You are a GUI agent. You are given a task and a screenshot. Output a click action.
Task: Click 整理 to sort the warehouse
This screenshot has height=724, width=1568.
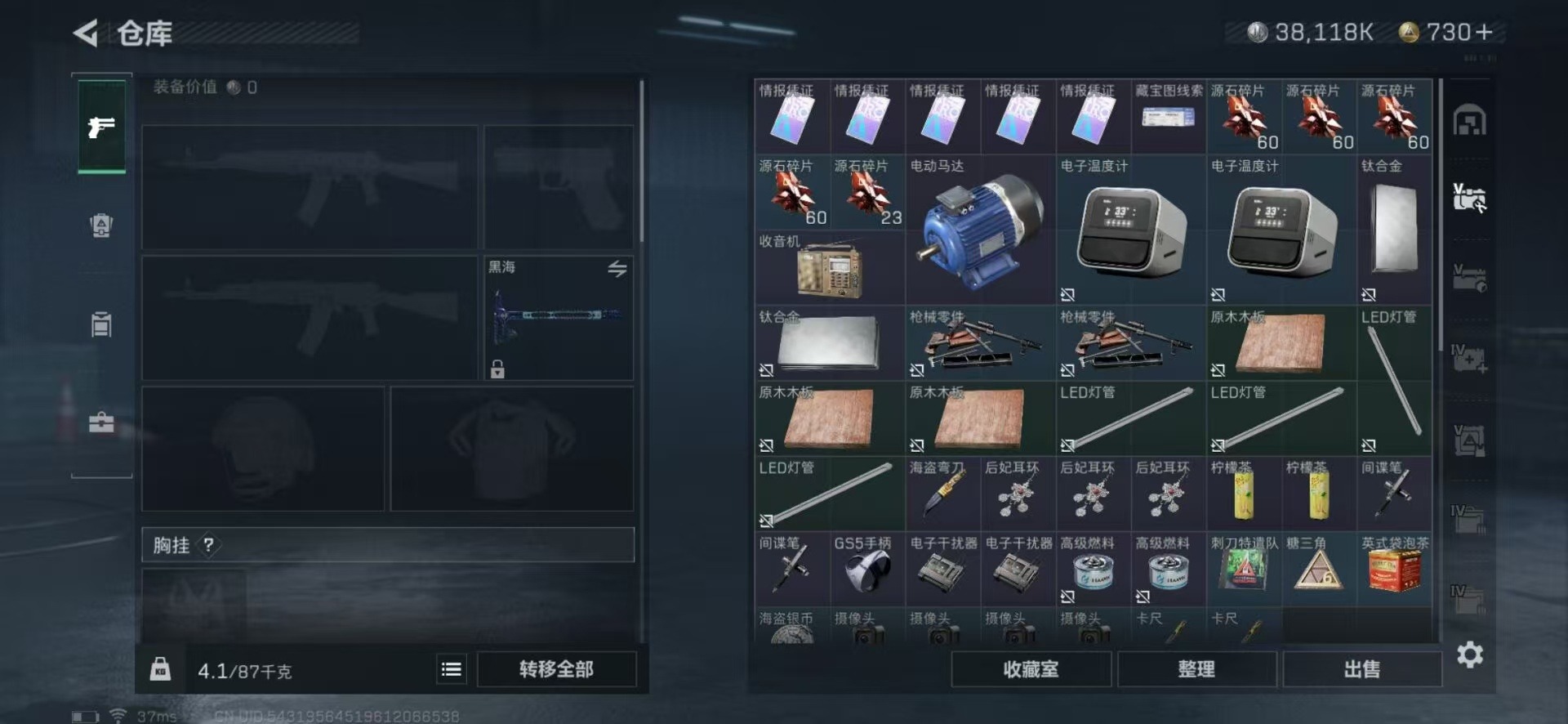point(1196,669)
